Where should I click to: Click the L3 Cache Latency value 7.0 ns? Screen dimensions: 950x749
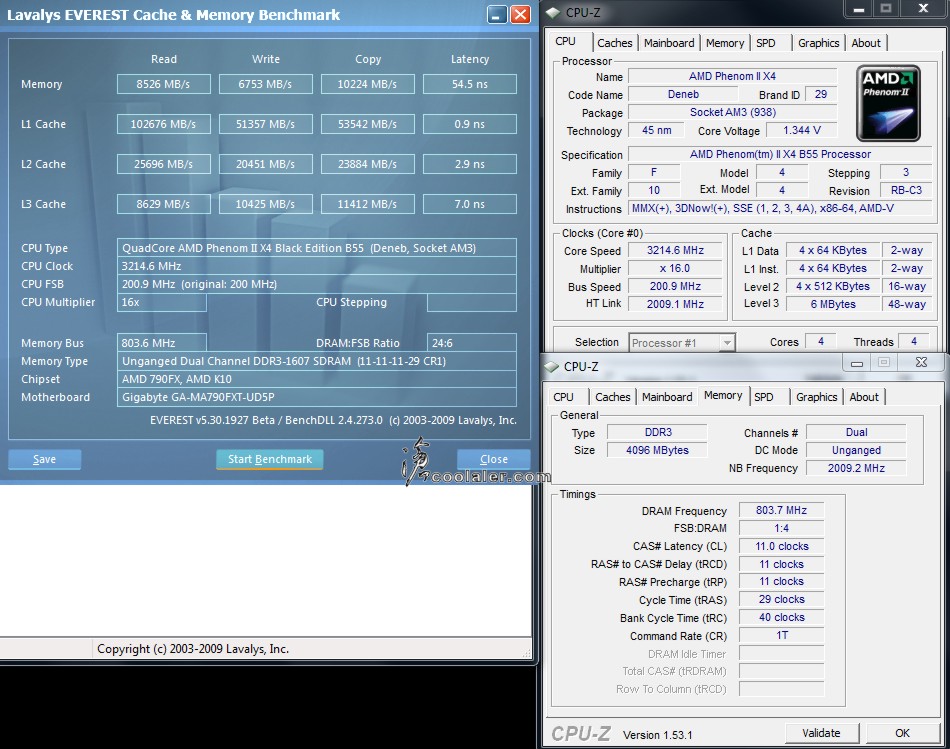pyautogui.click(x=470, y=204)
